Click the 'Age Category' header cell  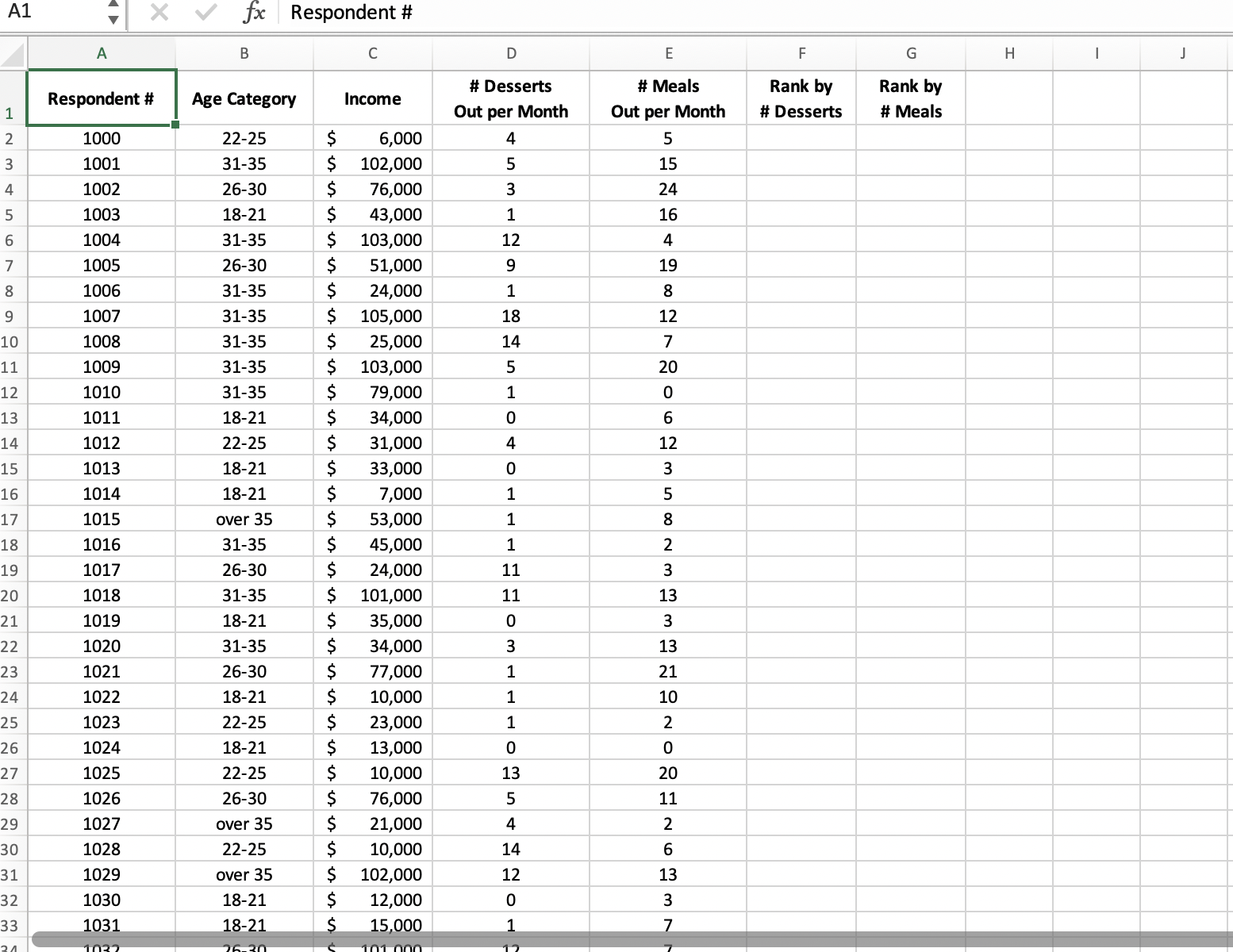click(244, 98)
